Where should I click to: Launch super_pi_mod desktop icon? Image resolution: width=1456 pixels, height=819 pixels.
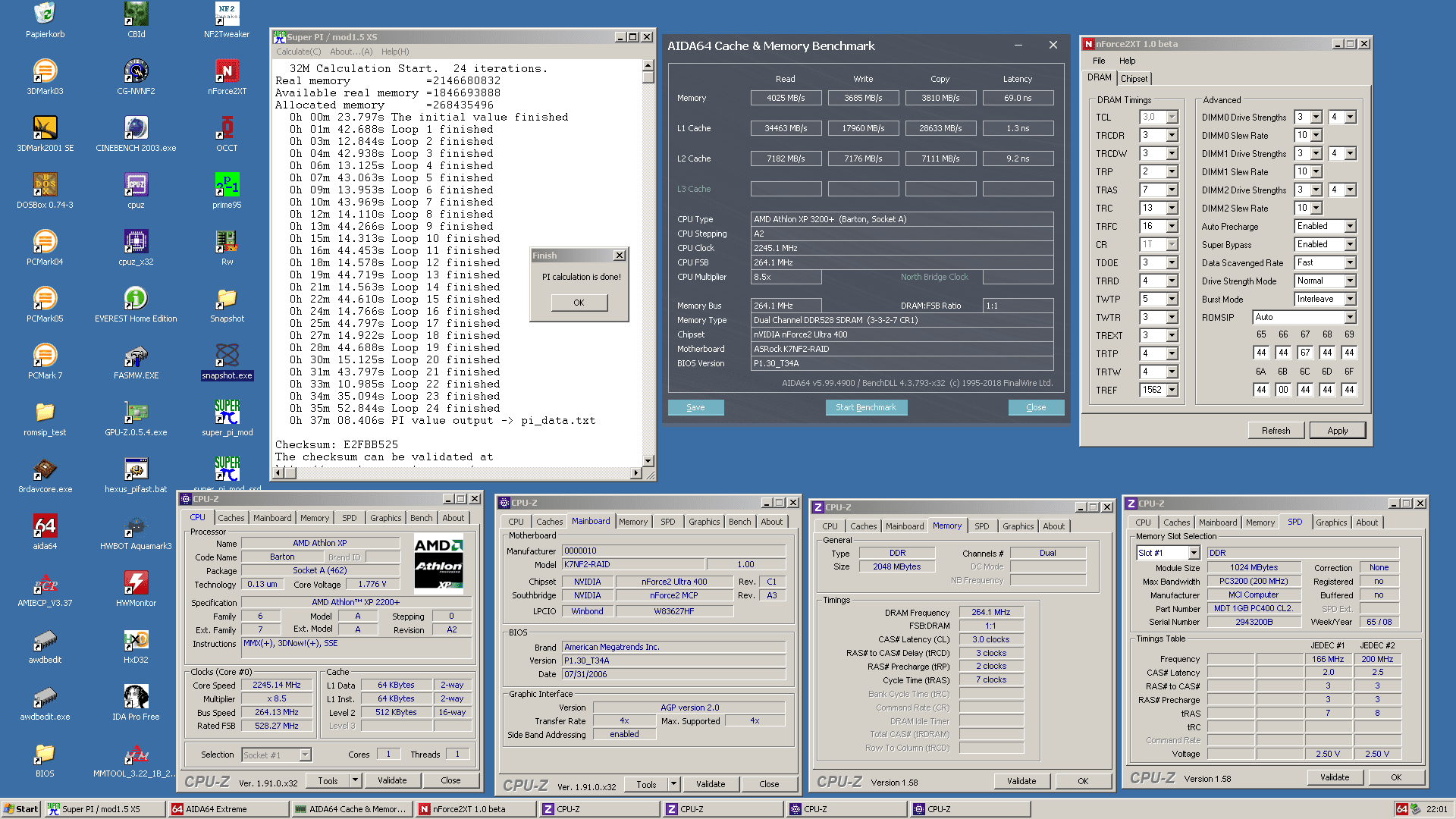227,418
